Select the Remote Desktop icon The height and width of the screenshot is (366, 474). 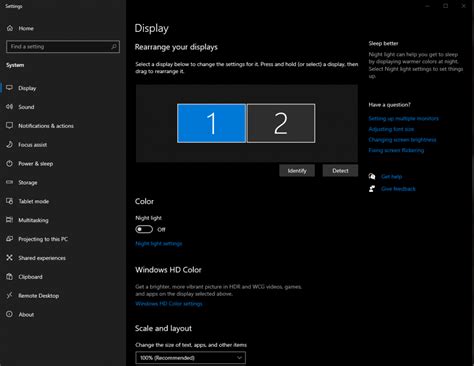[x=9, y=295]
